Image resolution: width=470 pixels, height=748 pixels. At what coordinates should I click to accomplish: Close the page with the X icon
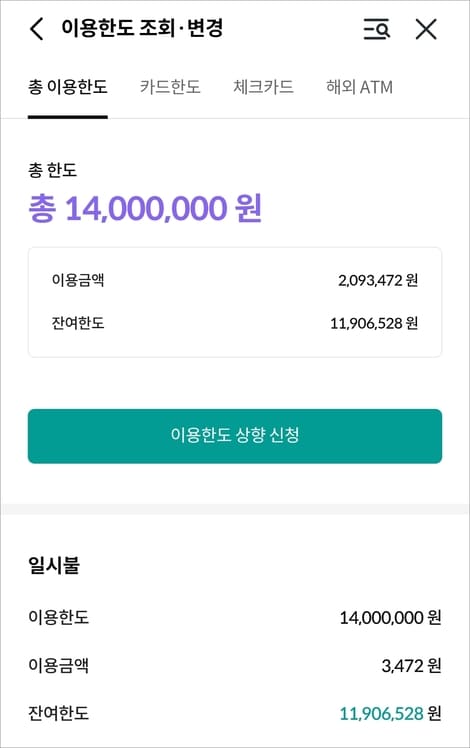tap(426, 29)
